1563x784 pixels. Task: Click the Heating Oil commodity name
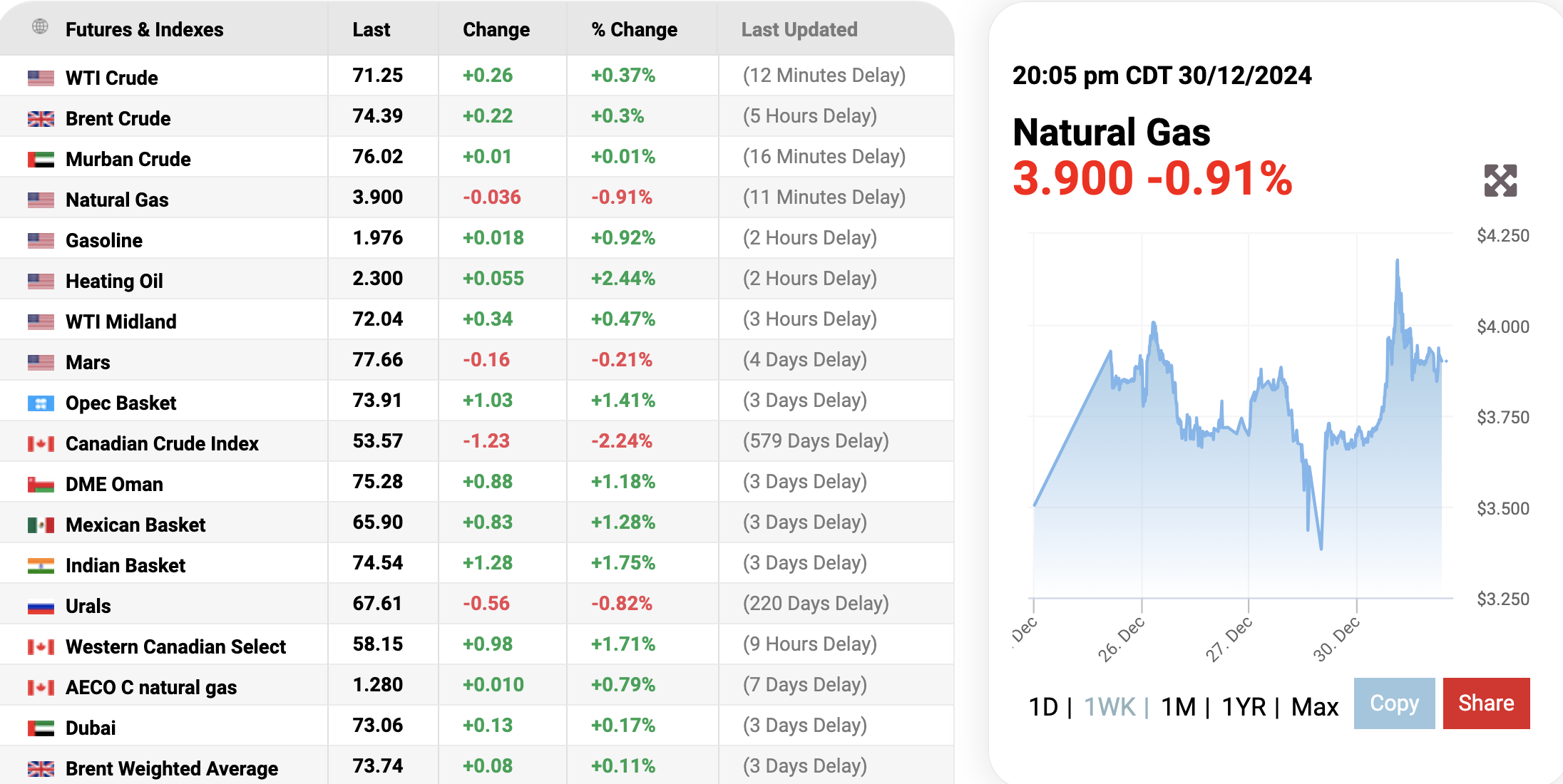click(114, 281)
